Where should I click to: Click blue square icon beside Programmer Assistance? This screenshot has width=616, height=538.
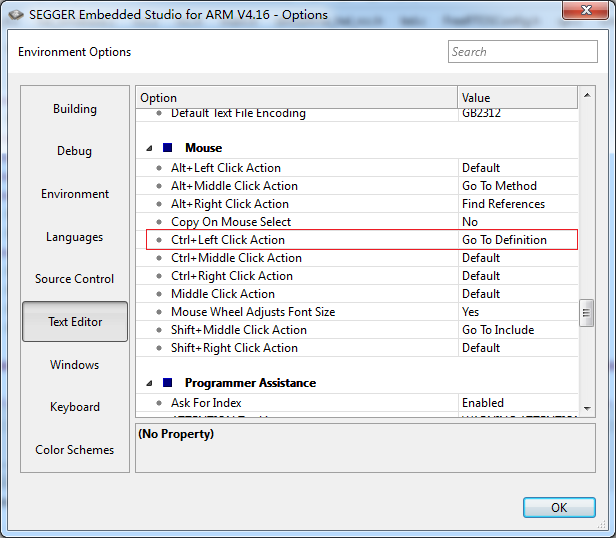167,382
